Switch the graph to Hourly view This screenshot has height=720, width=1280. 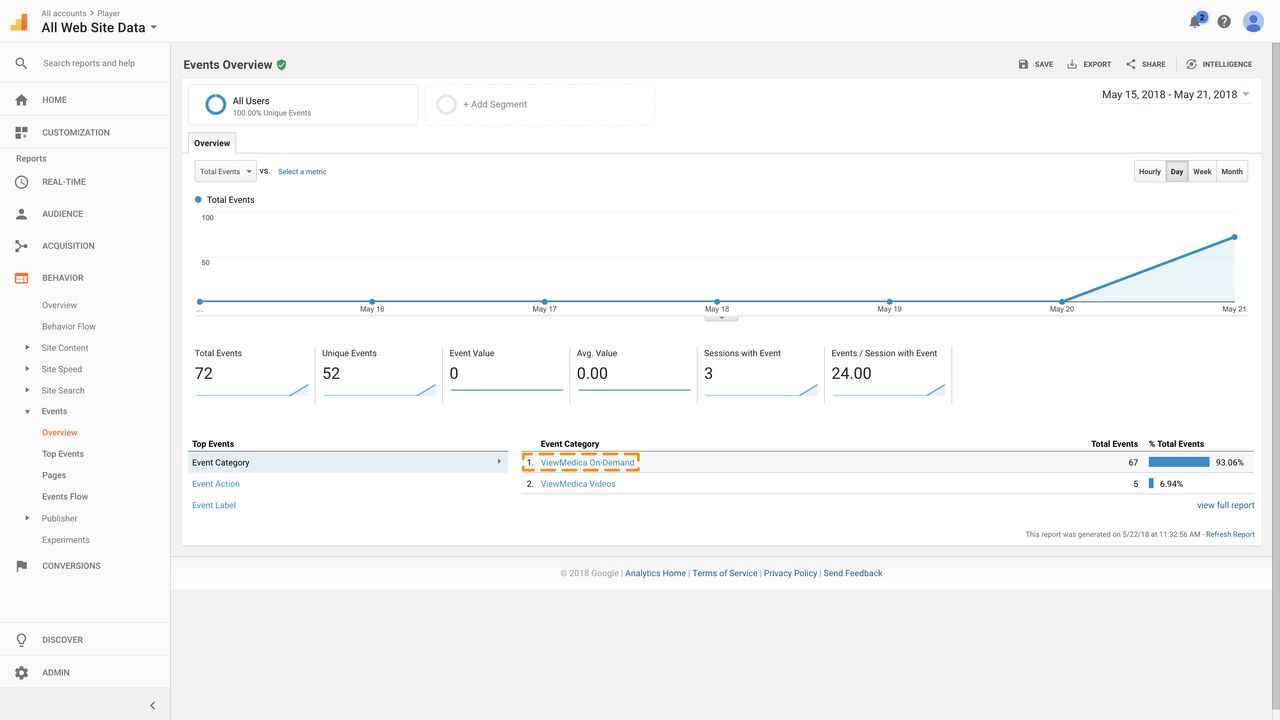[x=1149, y=171]
